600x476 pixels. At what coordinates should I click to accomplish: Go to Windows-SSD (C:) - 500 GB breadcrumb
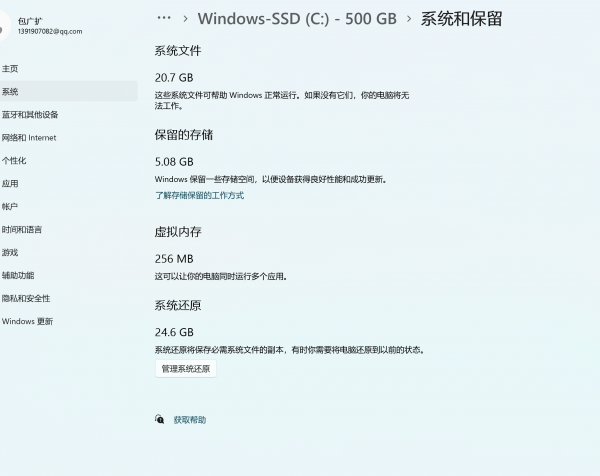(x=297, y=19)
